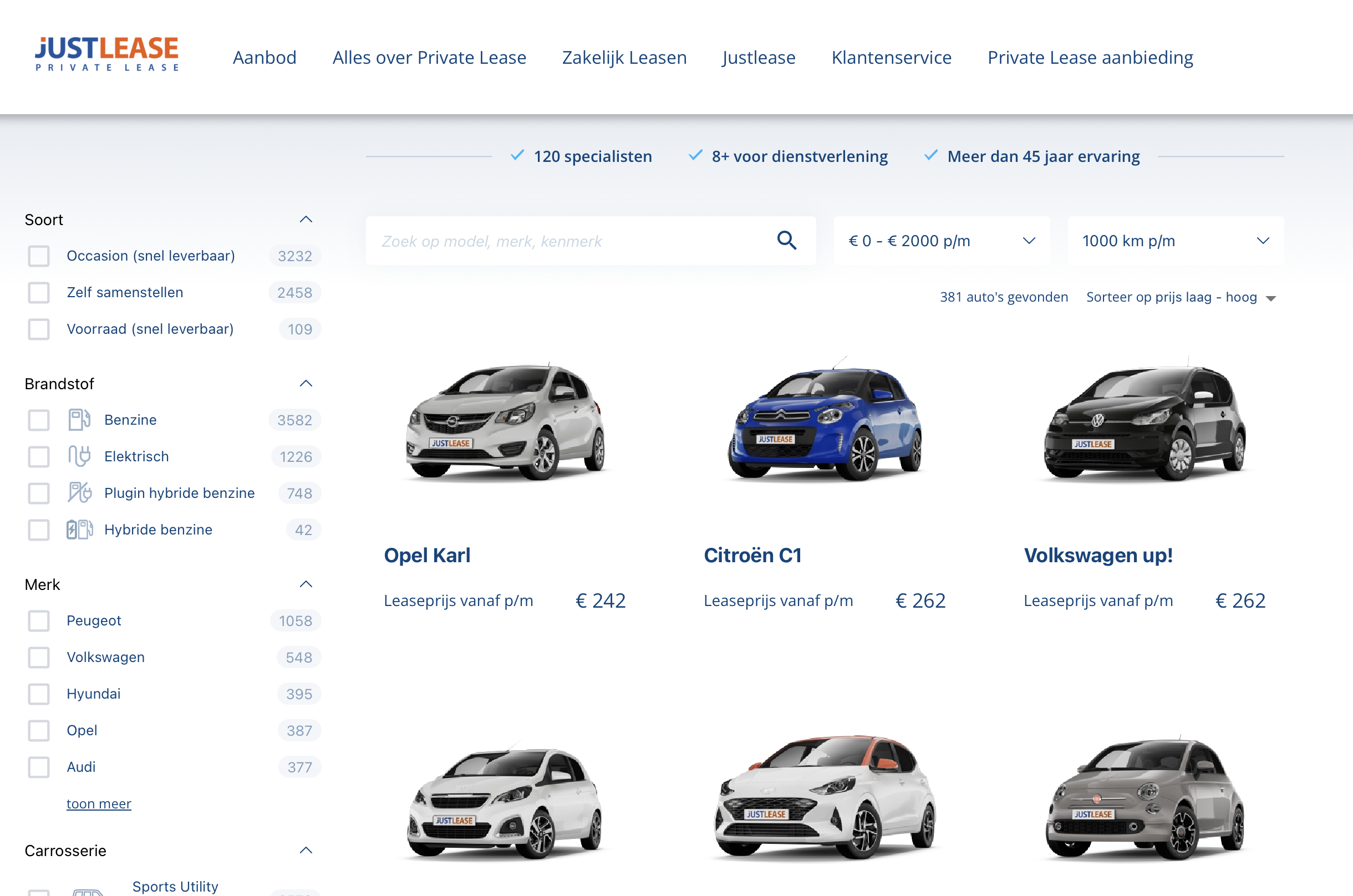Open the 1000 km p/m mileage dropdown
This screenshot has width=1353, height=896.
[1176, 241]
